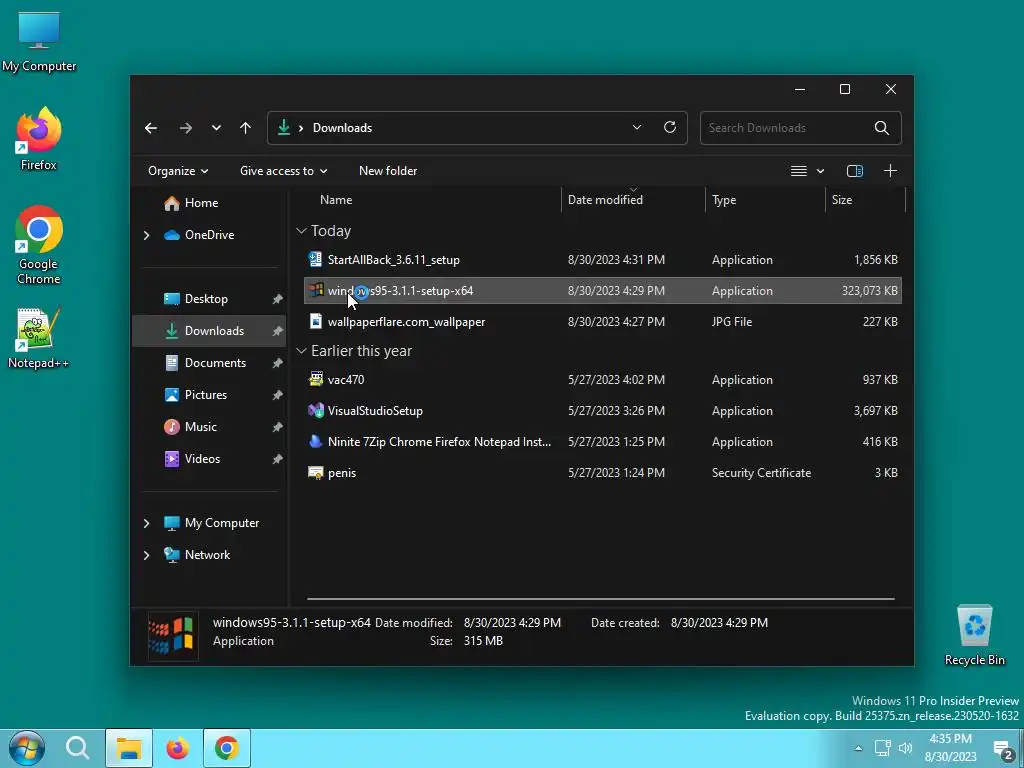The image size is (1024, 768).
Task: Click the volume speaker tray icon
Action: (905, 749)
